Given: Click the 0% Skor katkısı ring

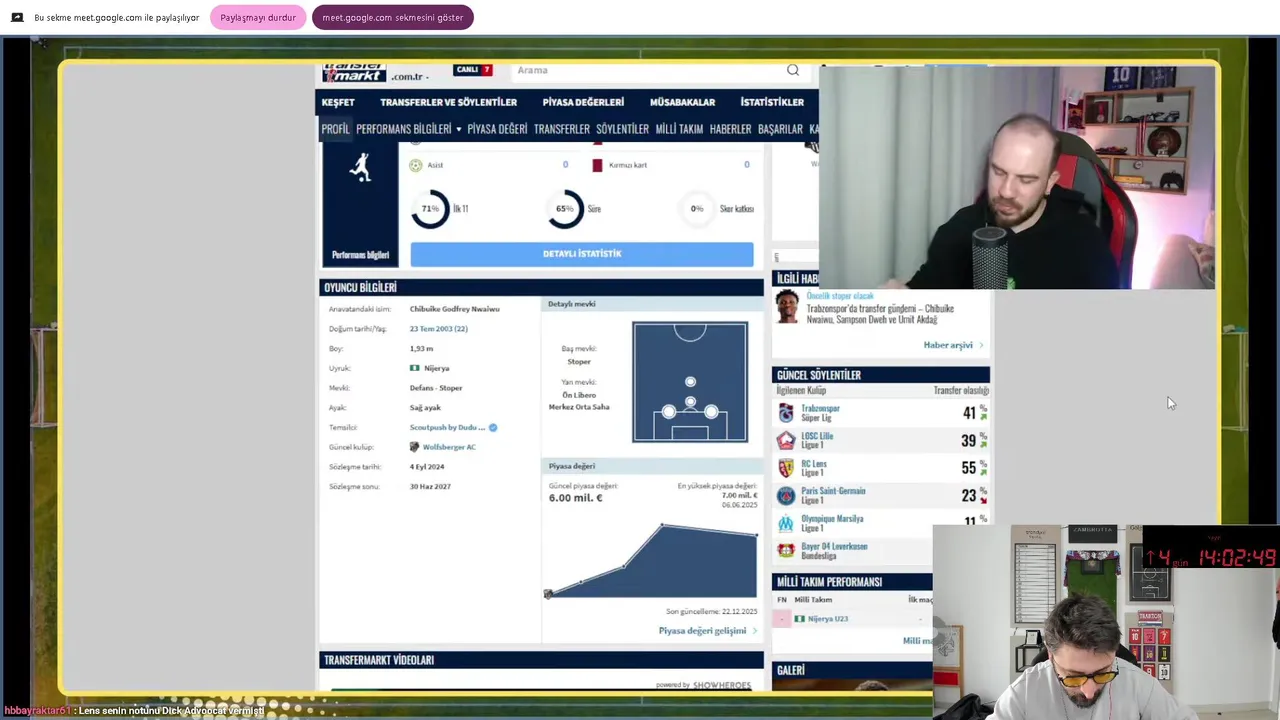Looking at the screenshot, I should [697, 209].
